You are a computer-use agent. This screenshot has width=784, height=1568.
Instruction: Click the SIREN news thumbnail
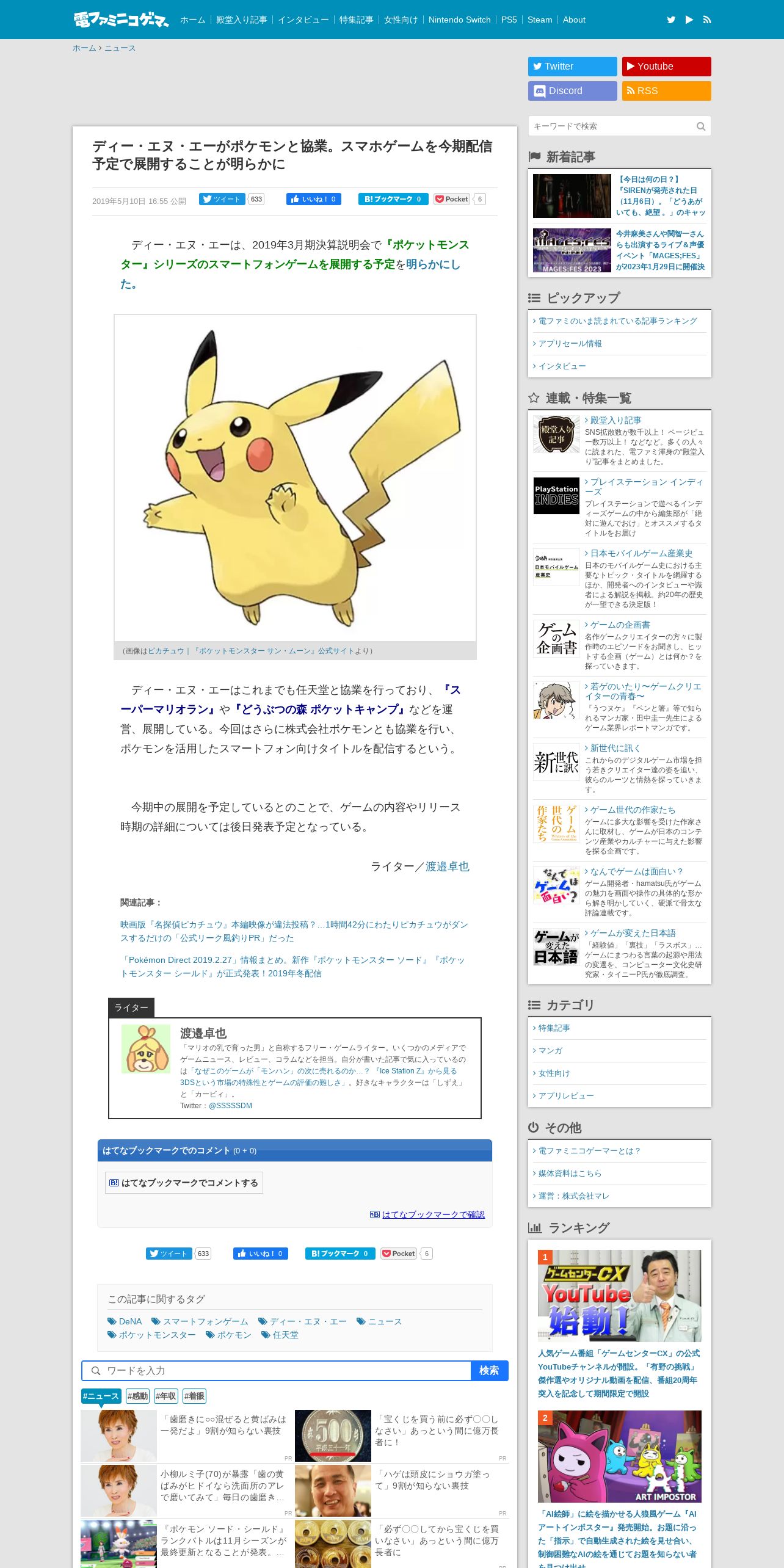click(572, 196)
